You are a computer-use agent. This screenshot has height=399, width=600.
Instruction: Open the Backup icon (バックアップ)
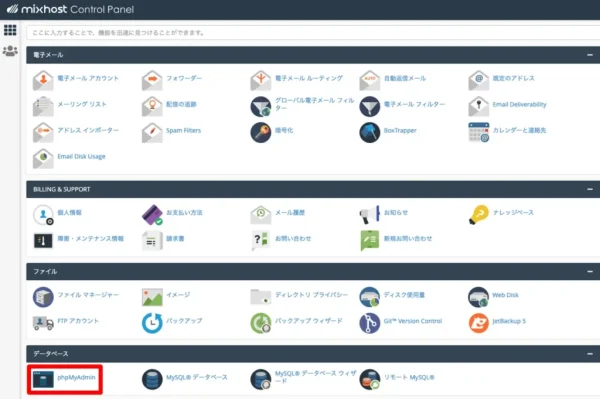tap(152, 323)
